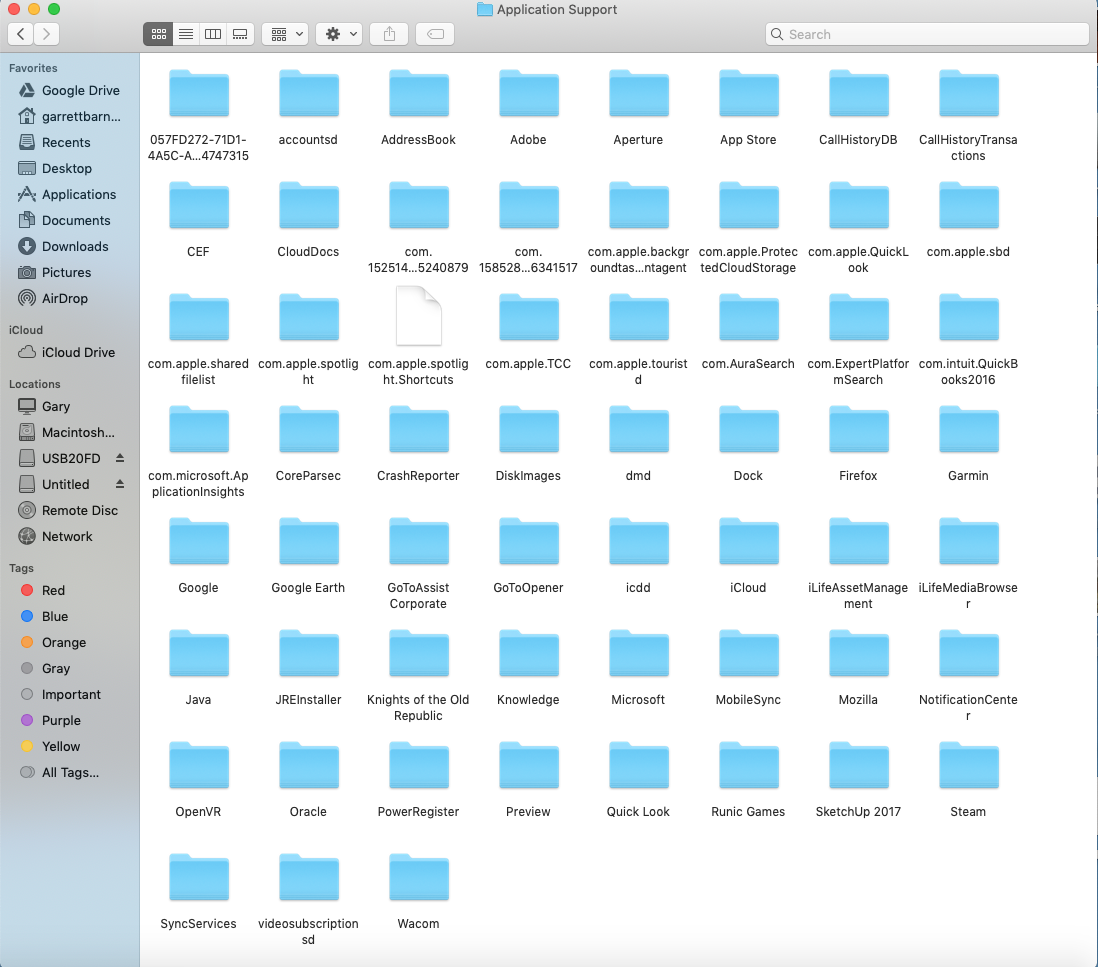Eject the USB20FD drive
Screen dimensions: 1098x967
pos(120,457)
